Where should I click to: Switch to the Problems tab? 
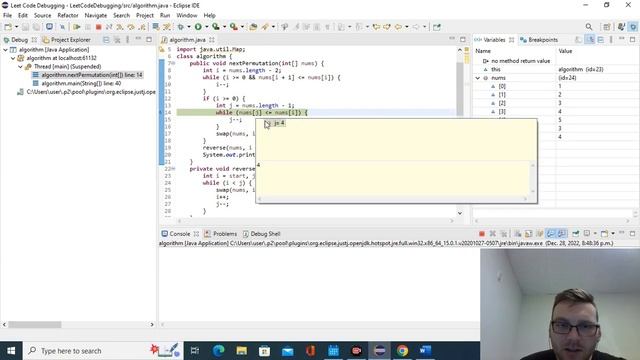[220, 234]
